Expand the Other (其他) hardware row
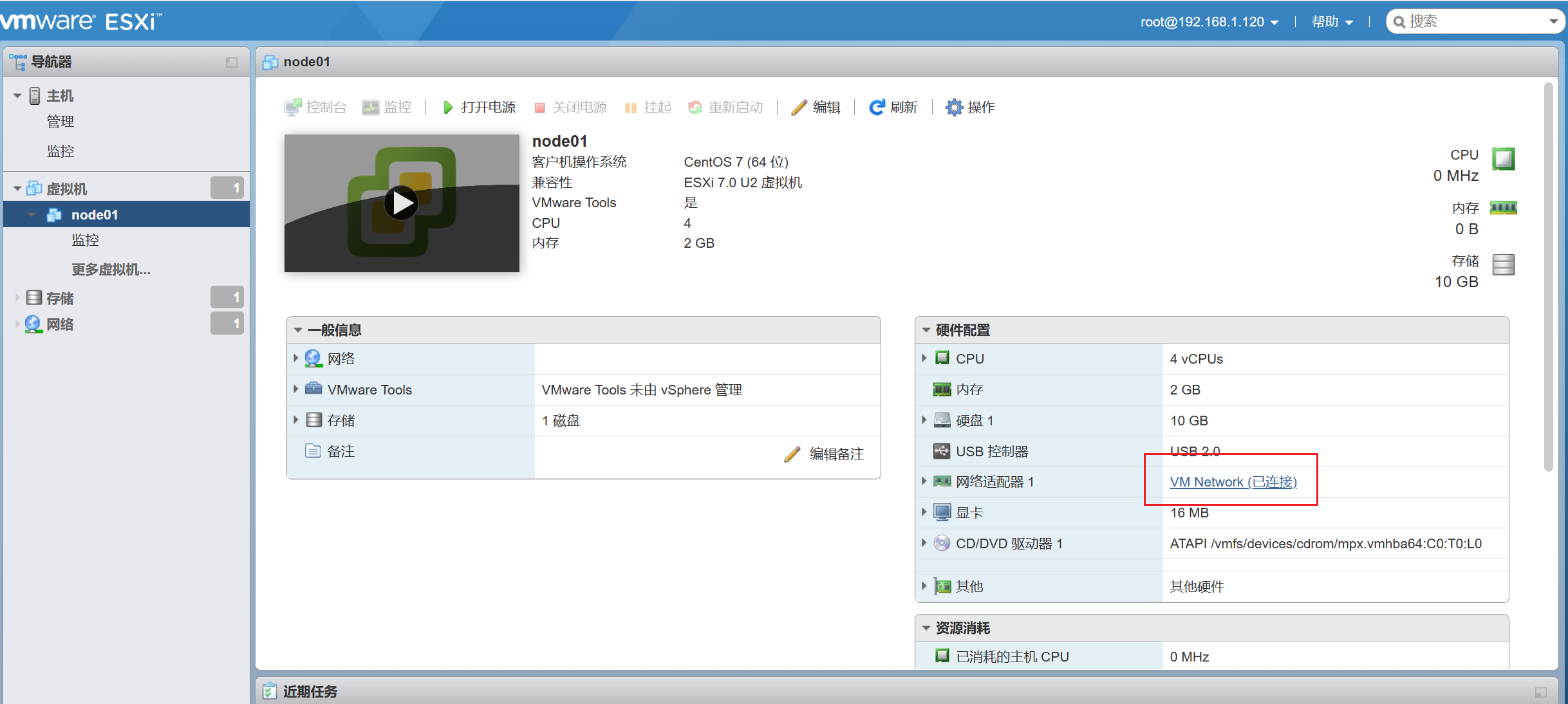The width and height of the screenshot is (1568, 704). coord(924,586)
